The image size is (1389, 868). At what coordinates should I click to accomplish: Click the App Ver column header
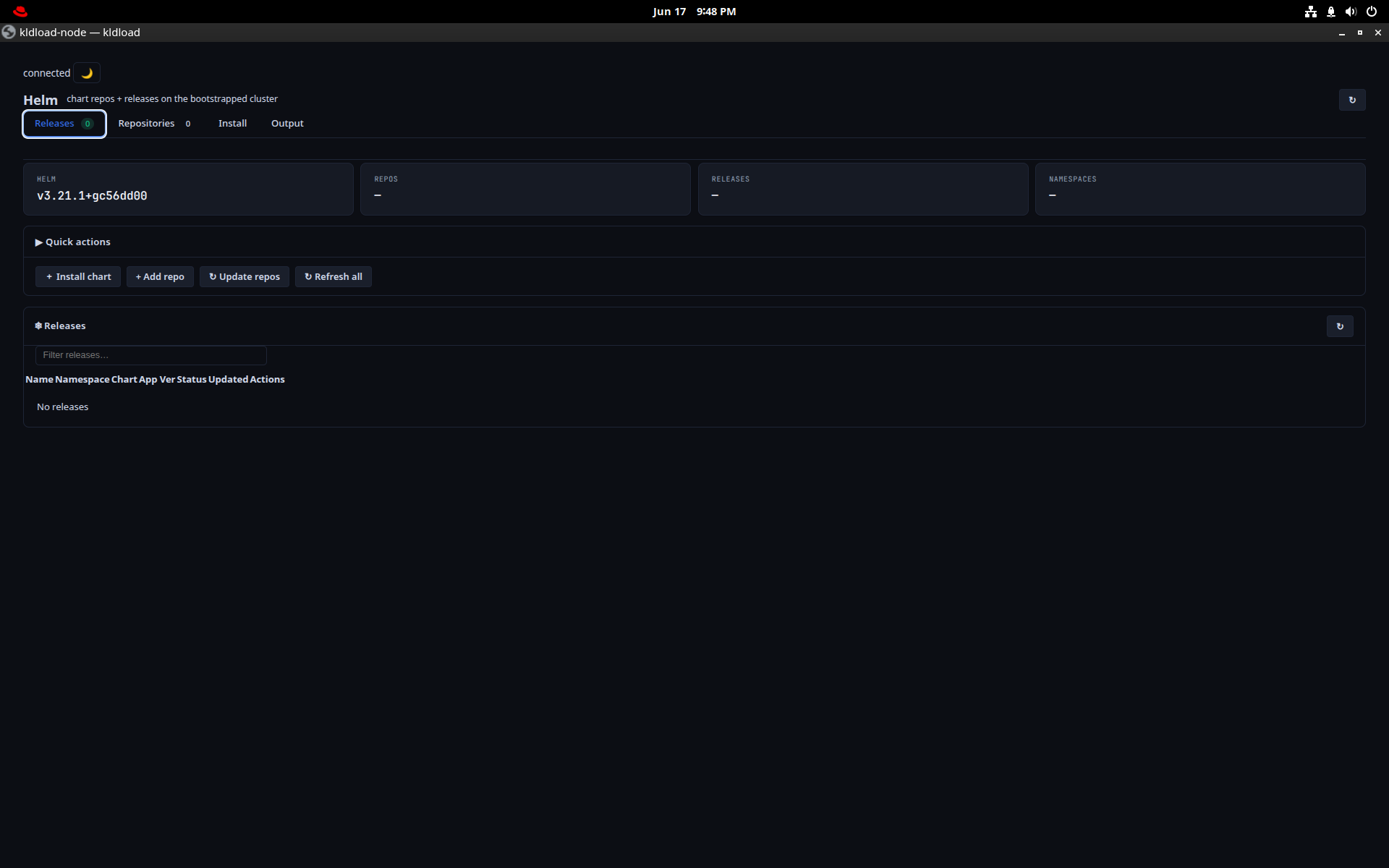[x=156, y=380]
